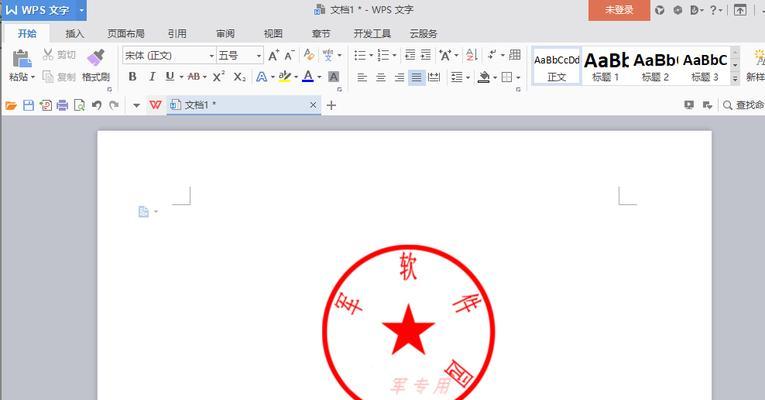765x400 pixels.
Task: Select the red star in the stamp
Action: click(x=408, y=330)
